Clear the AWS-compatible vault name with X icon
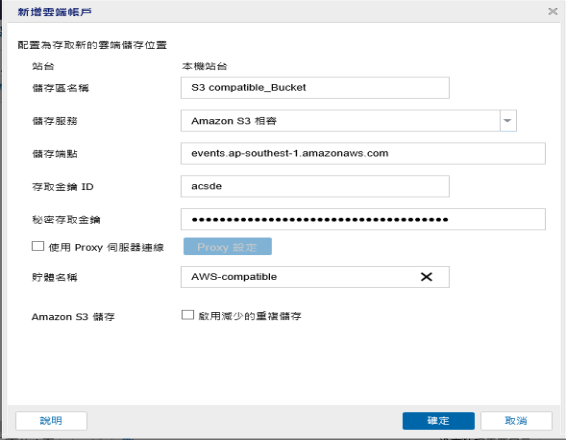This screenshot has height=440, width=566. (x=426, y=277)
